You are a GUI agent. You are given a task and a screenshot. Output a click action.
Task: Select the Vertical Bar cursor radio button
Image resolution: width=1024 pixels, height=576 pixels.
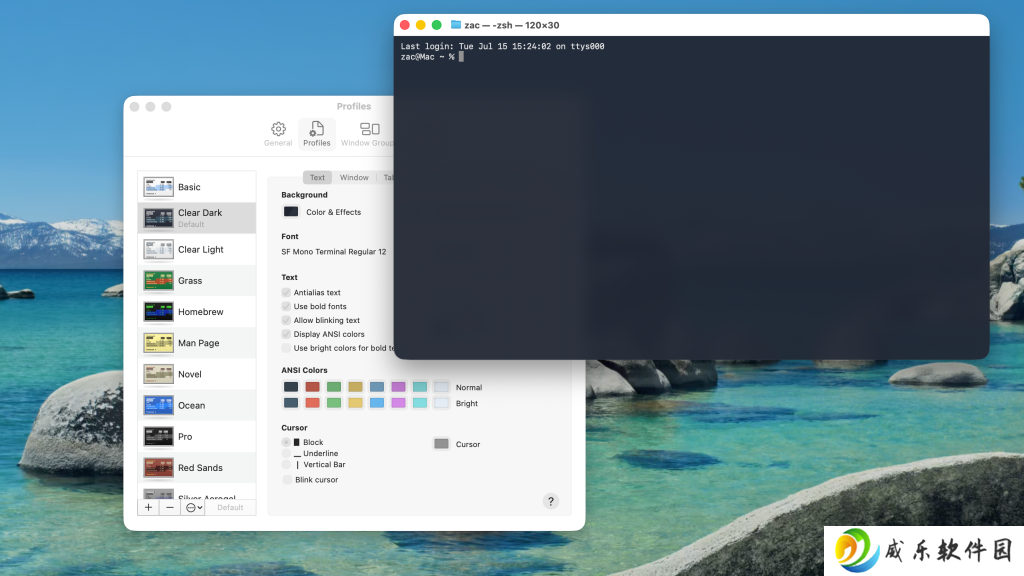coord(286,464)
